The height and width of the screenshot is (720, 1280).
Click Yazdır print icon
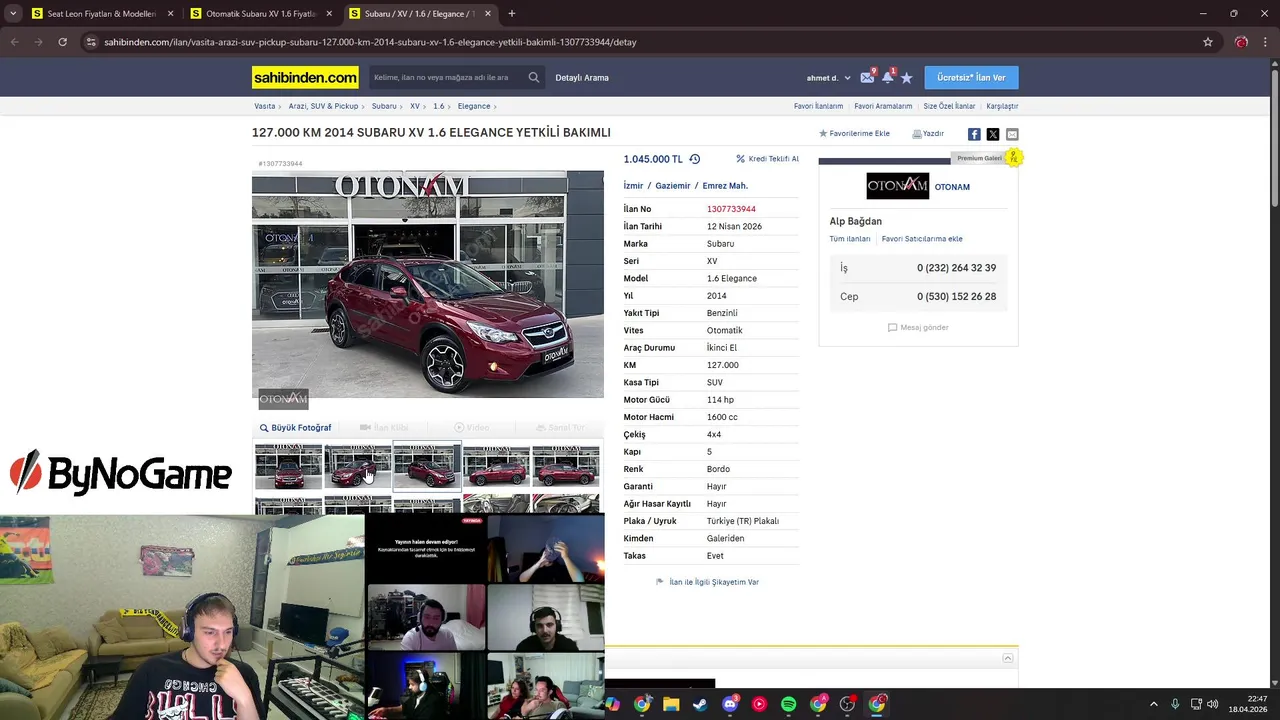(x=927, y=133)
